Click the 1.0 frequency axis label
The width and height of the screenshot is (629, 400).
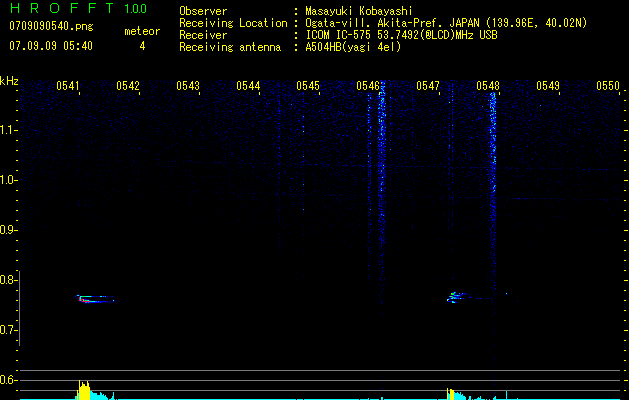tap(7, 180)
